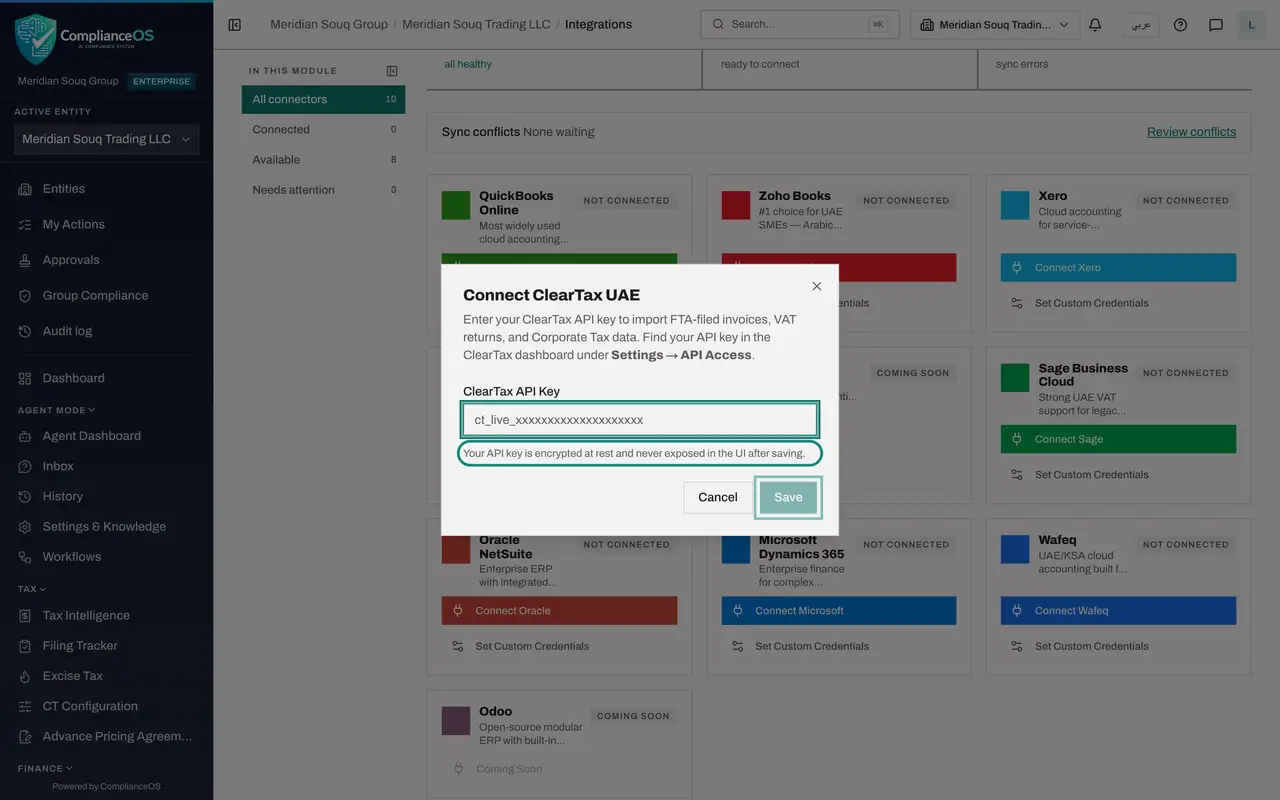The width and height of the screenshot is (1280, 800).
Task: Open the Audit log page
Action: [106, 331]
